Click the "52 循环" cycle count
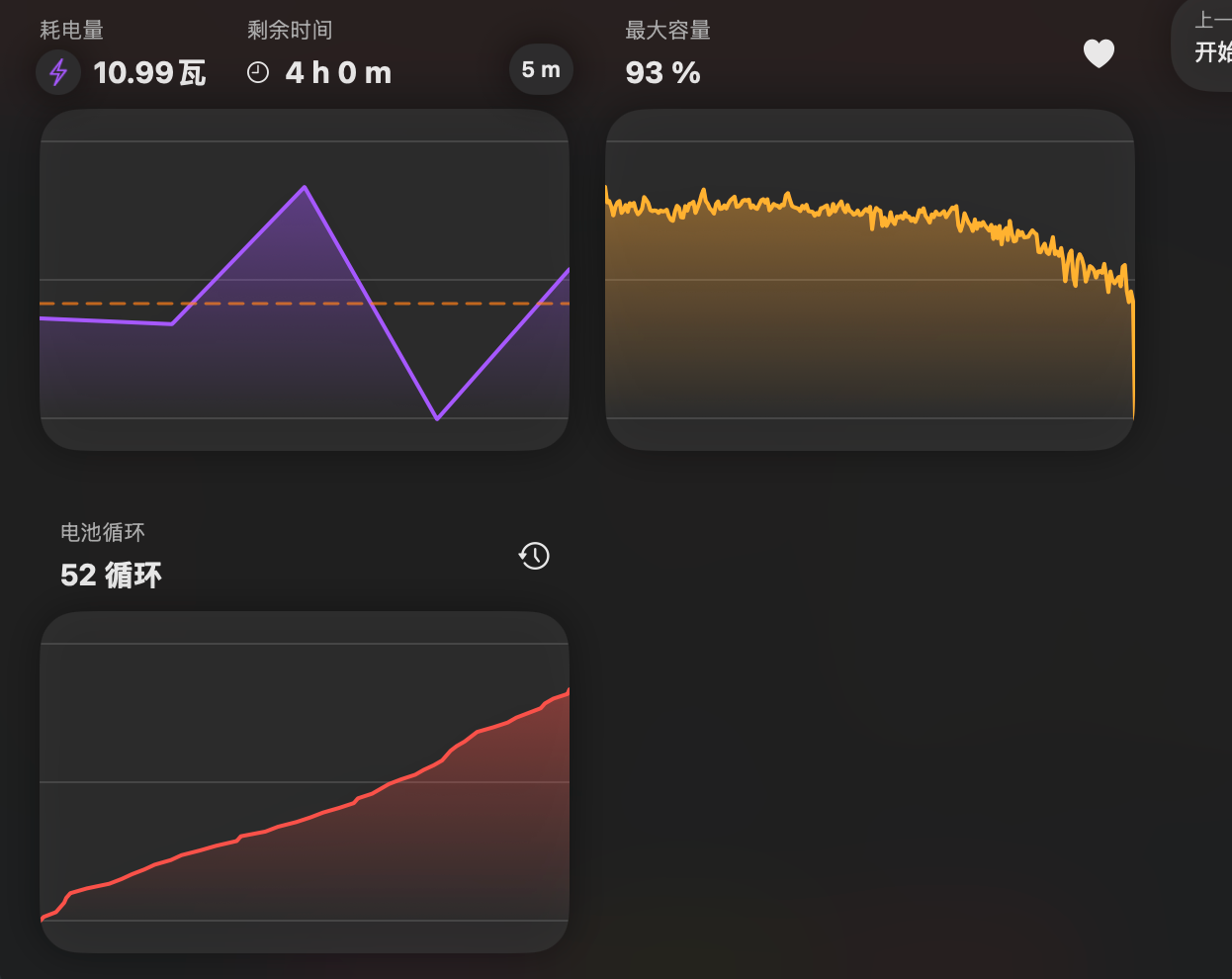Screen dimensions: 1232x979 [111, 576]
